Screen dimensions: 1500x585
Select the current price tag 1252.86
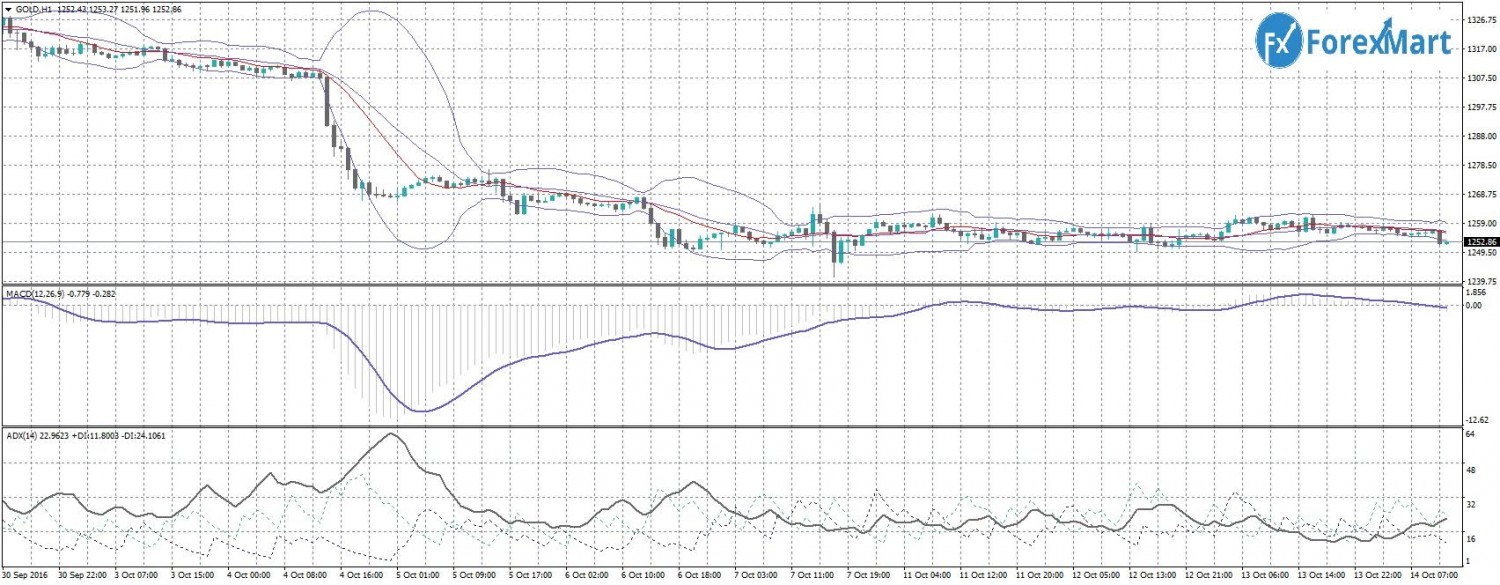point(1480,242)
